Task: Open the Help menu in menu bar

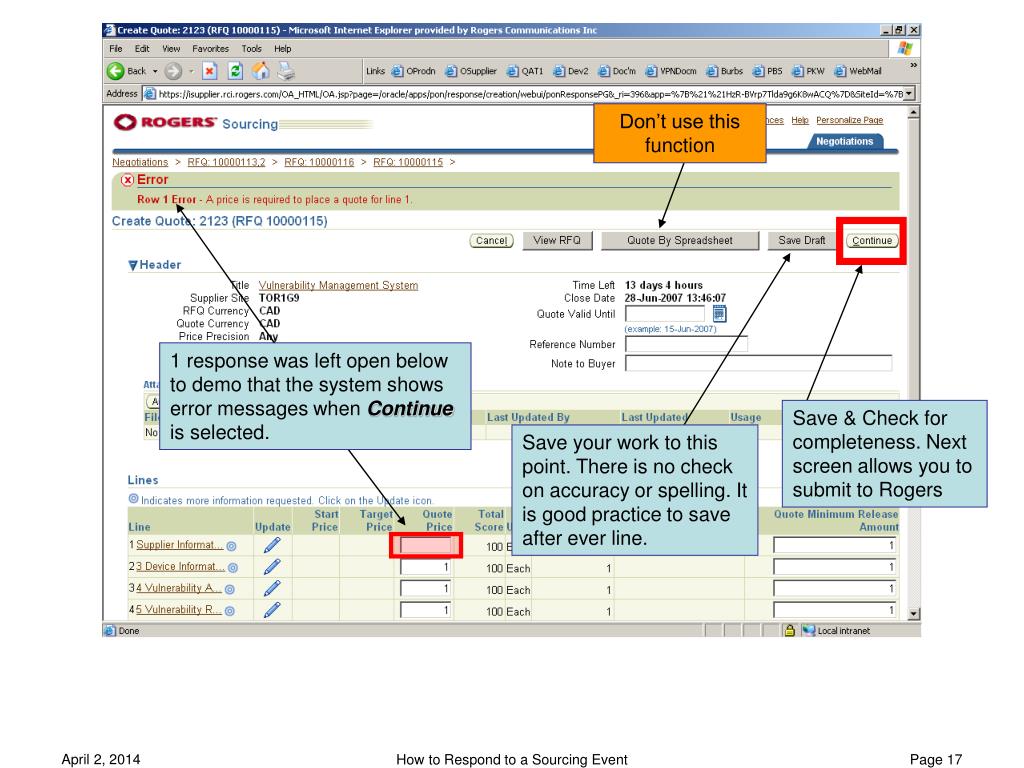Action: click(283, 49)
